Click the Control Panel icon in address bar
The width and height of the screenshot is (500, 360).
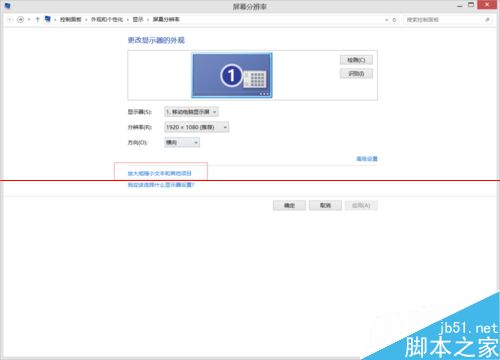tap(48, 19)
